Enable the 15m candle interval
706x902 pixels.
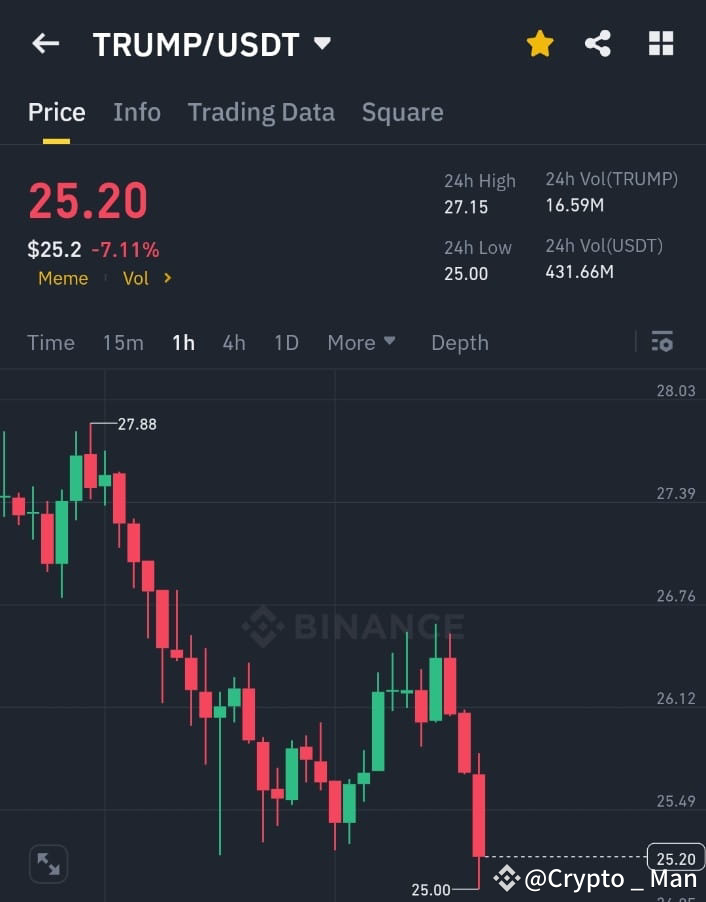122,342
